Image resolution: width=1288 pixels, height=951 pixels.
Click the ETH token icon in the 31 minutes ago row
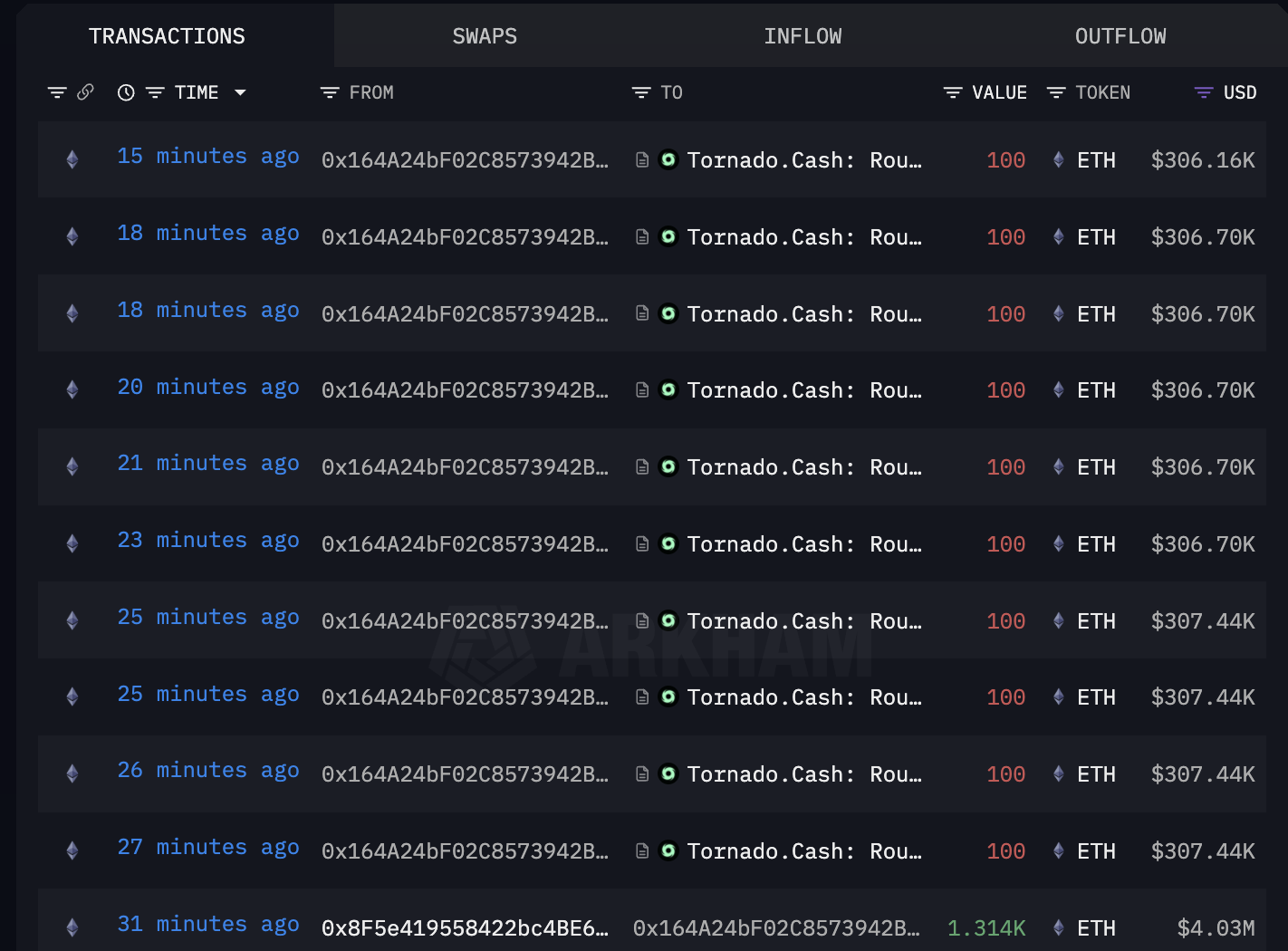(x=1058, y=928)
